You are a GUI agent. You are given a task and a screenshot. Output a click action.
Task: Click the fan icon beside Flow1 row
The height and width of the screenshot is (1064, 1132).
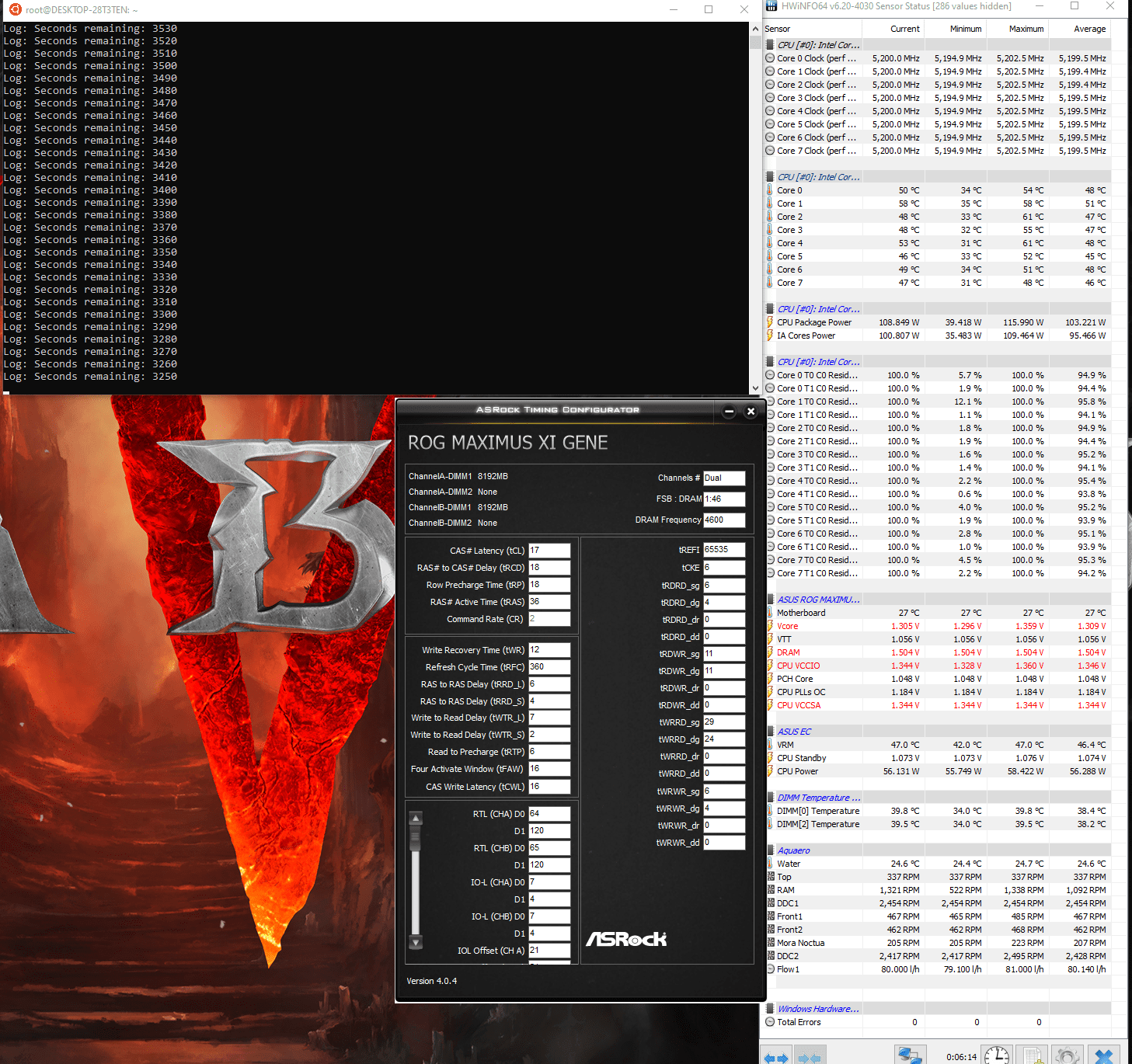770,969
